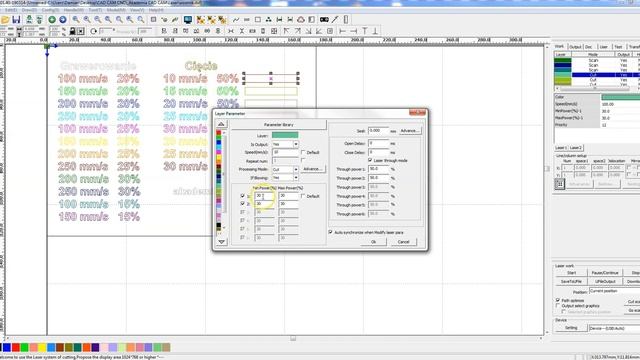Switch to the Output tab
The width and height of the screenshot is (640, 360).
pos(575,47)
